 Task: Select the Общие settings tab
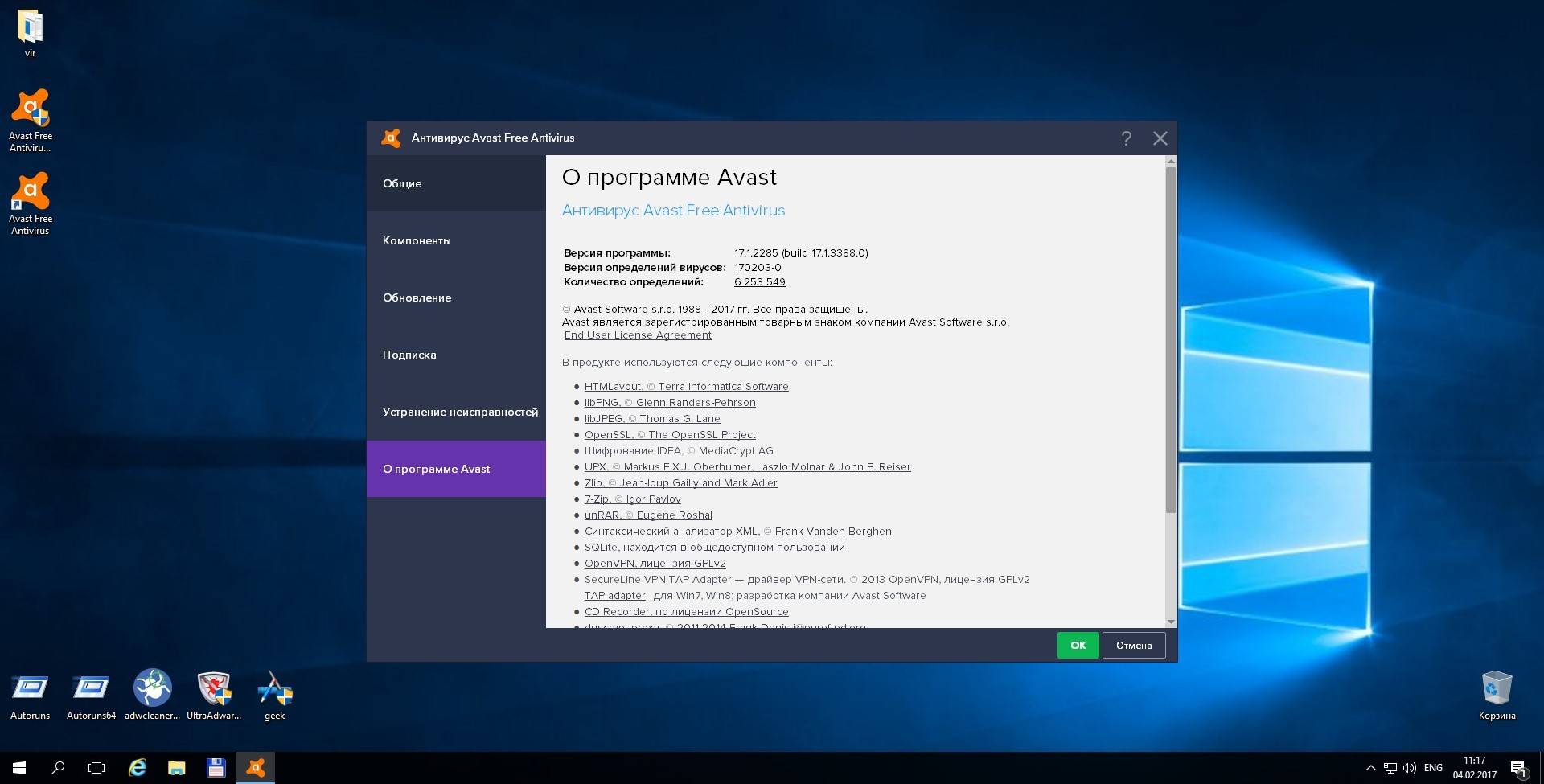[x=456, y=183]
